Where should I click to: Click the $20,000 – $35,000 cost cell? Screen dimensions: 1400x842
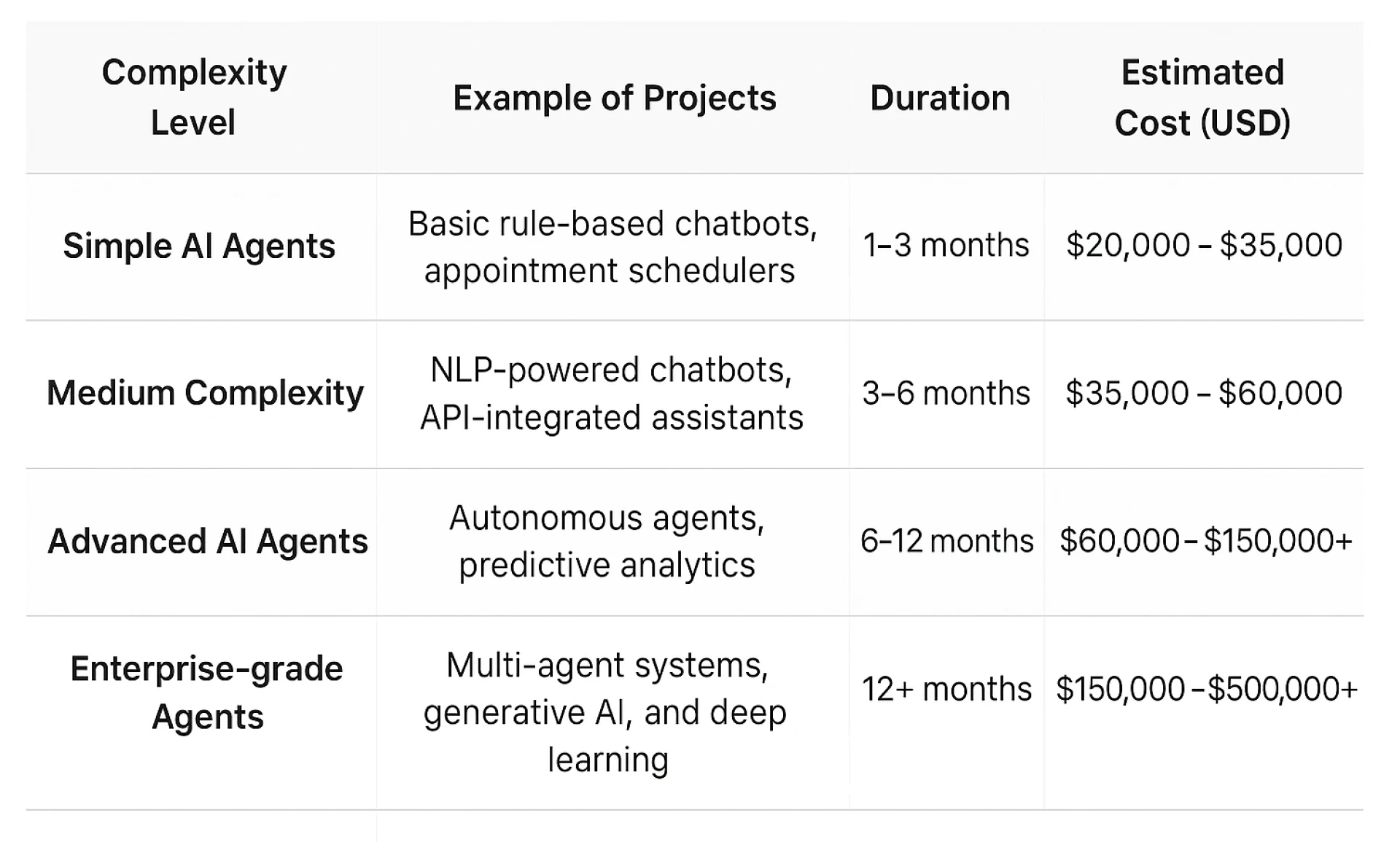(1203, 245)
